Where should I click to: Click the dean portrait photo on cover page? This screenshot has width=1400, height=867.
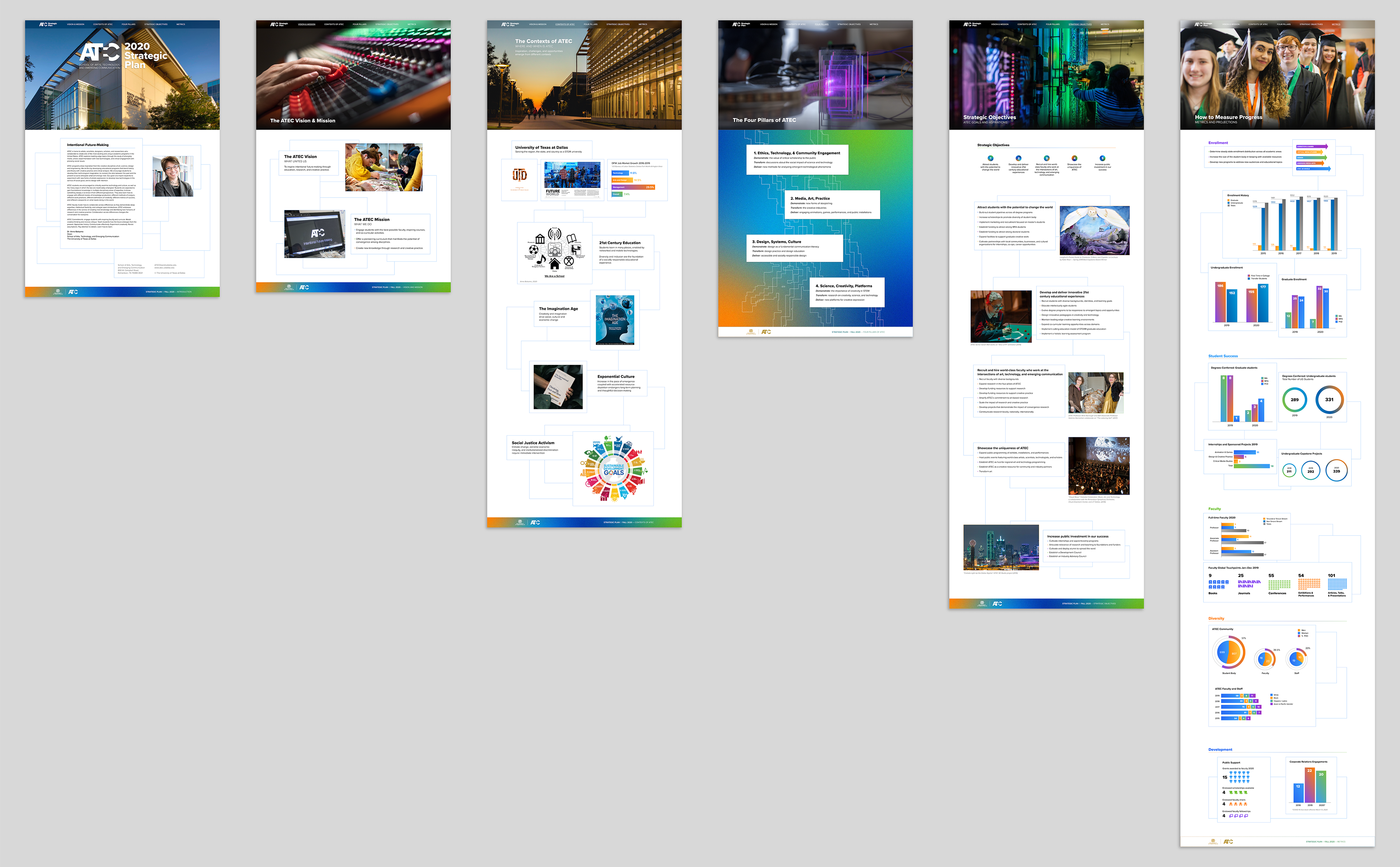[172, 176]
